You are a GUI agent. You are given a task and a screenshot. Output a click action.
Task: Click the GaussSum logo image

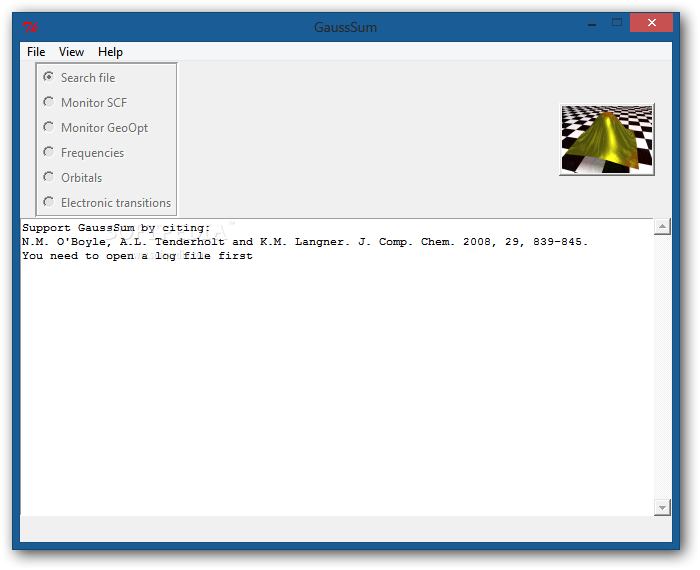(x=607, y=139)
